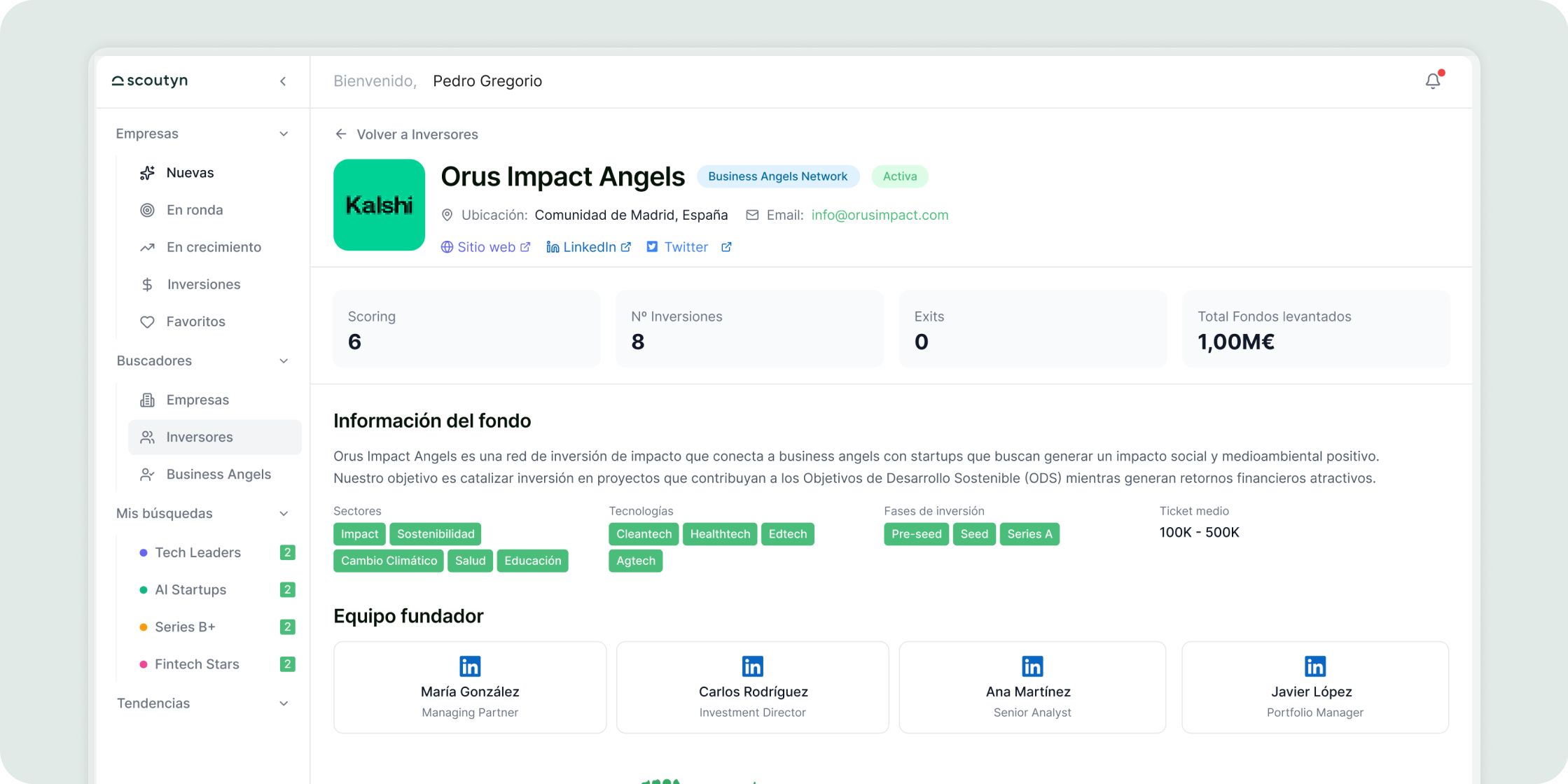Click the info@orusimpact.com email link
The width and height of the screenshot is (1568, 784).
click(880, 215)
